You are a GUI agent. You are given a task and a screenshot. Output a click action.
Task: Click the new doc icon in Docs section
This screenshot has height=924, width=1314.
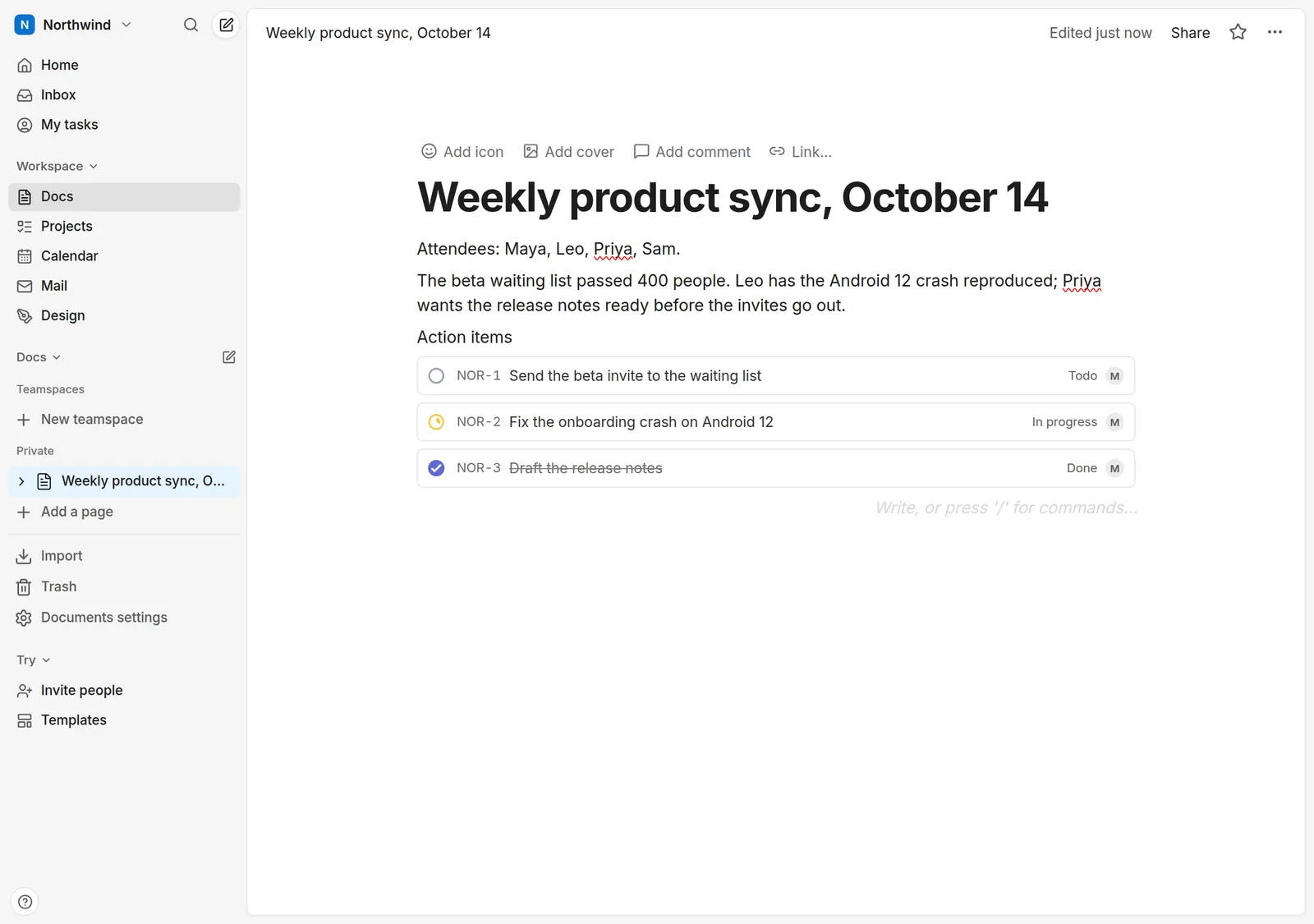tap(229, 357)
